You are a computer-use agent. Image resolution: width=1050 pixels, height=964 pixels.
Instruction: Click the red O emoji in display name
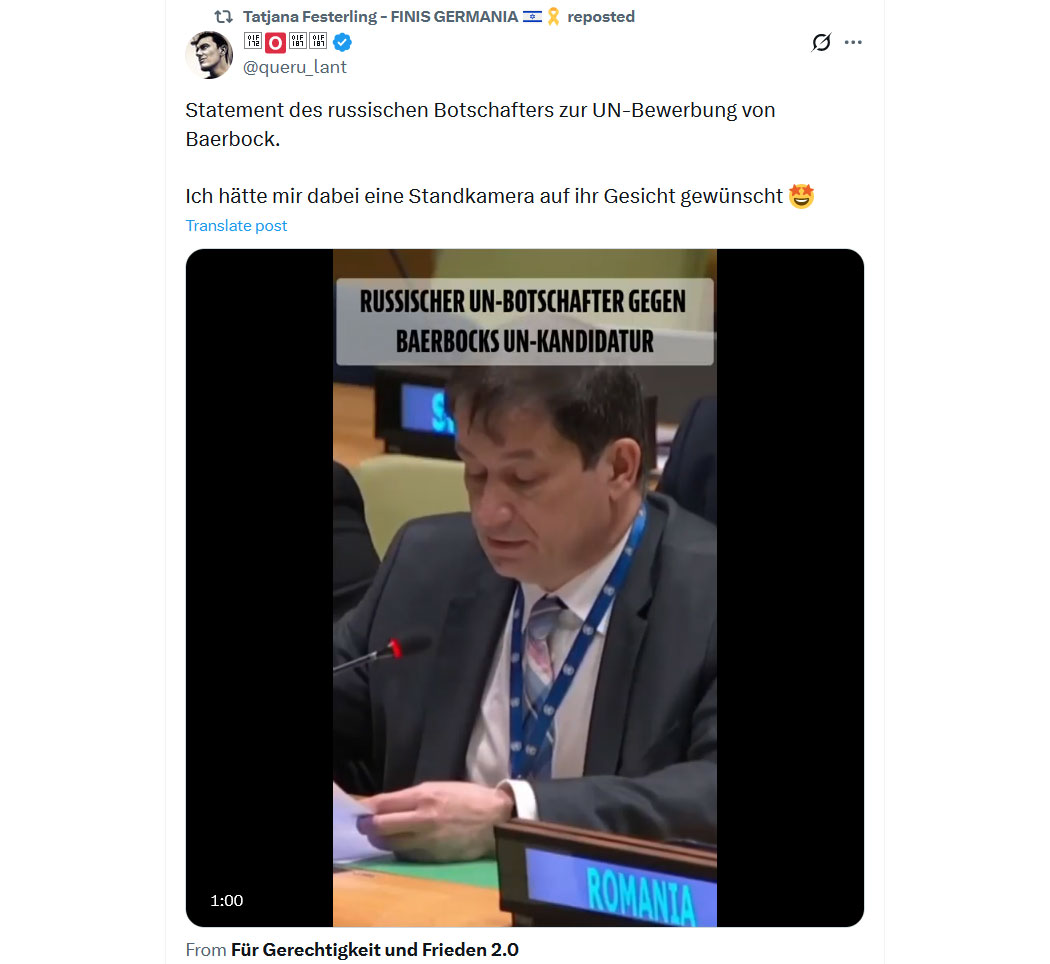click(x=275, y=43)
